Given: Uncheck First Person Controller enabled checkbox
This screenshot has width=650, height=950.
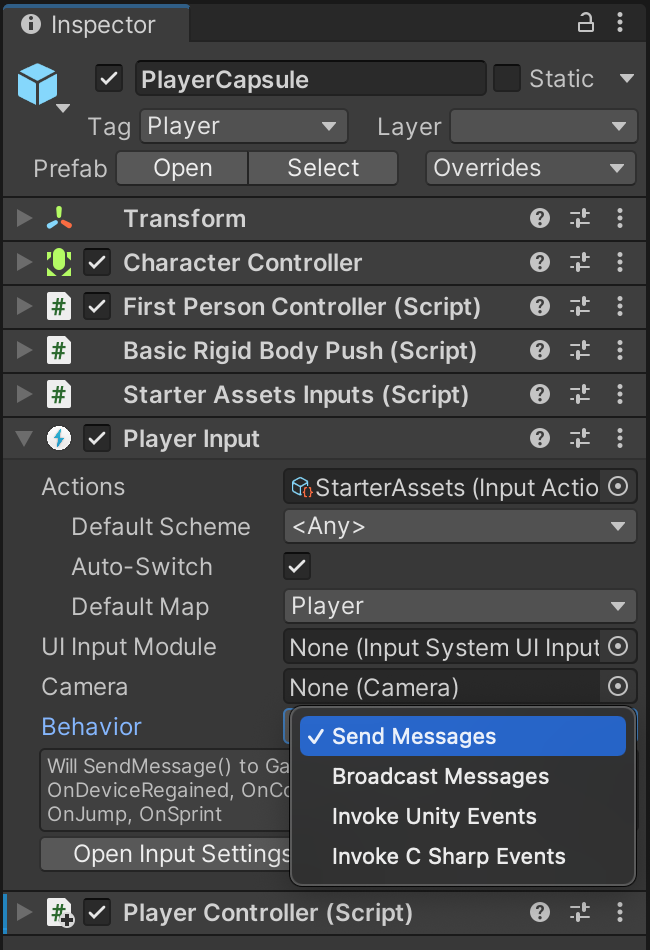Looking at the screenshot, I should [97, 307].
